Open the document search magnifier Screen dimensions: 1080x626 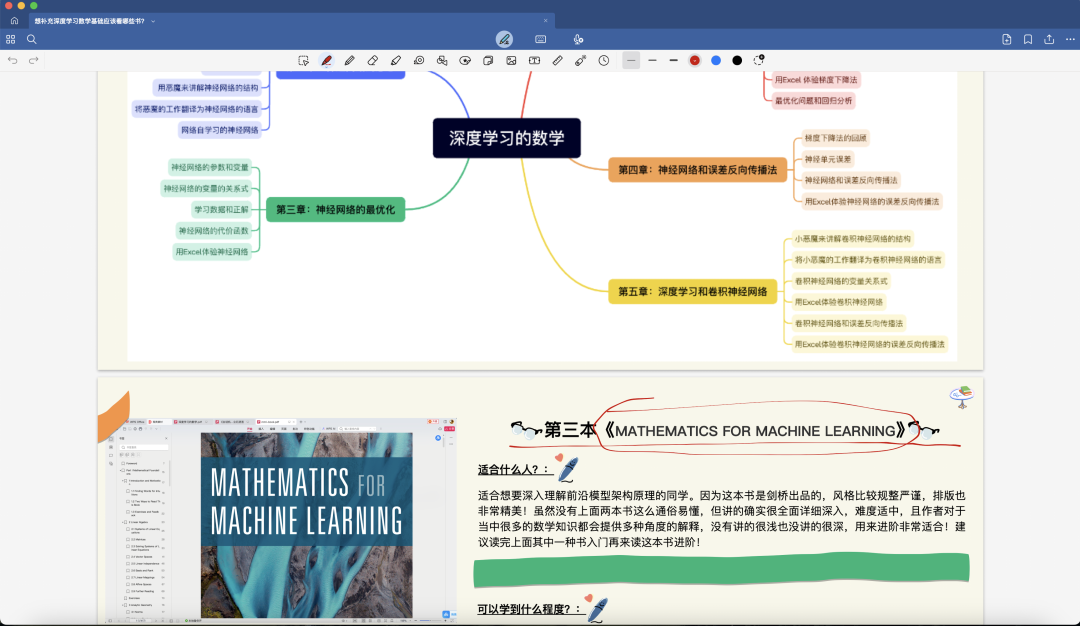[32, 39]
